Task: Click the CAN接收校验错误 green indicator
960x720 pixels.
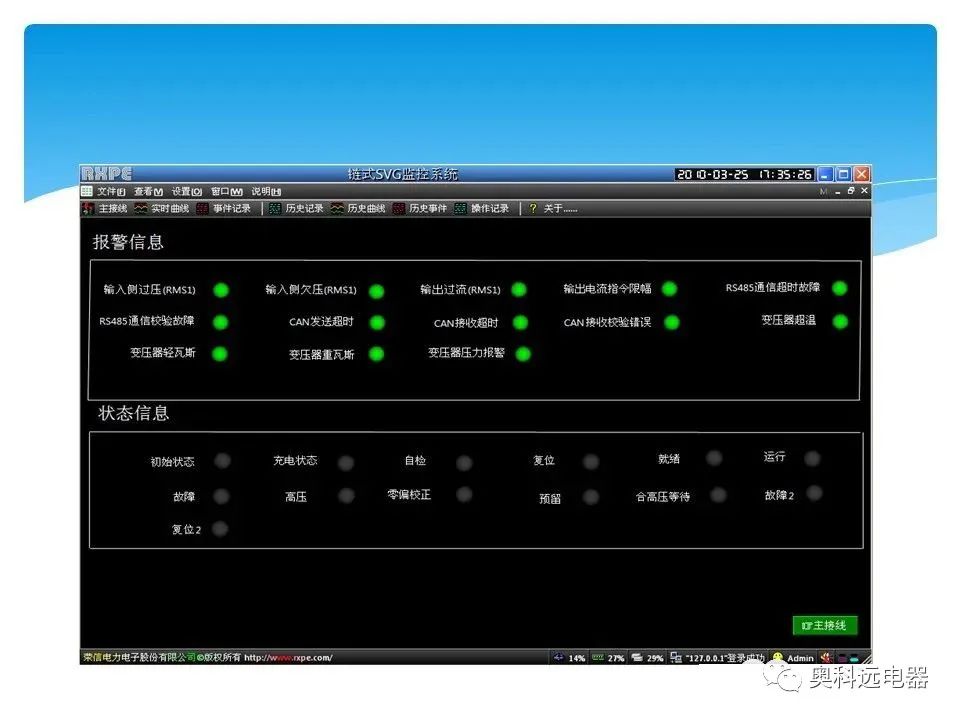Action: pyautogui.click(x=672, y=322)
